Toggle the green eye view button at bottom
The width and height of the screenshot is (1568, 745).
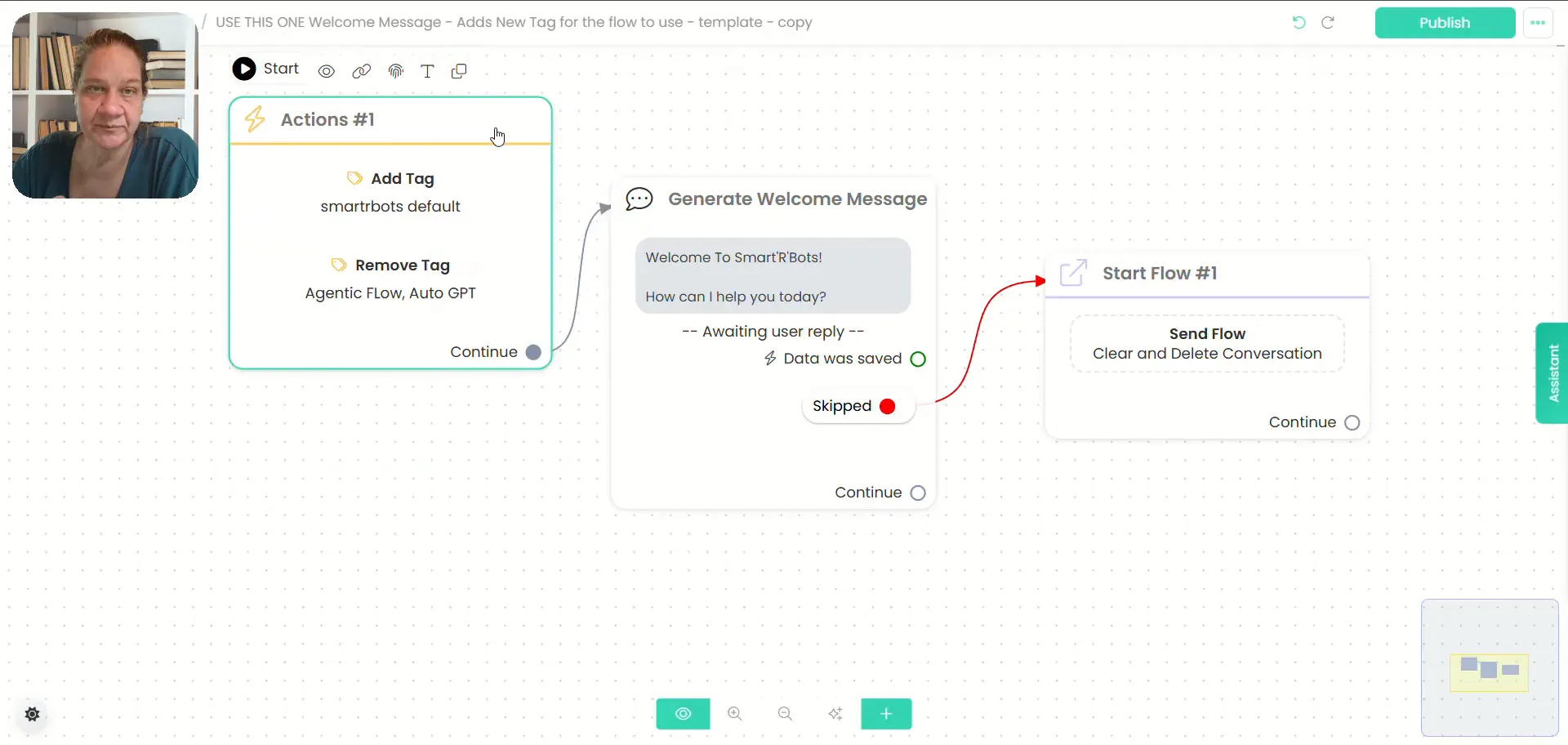683,714
